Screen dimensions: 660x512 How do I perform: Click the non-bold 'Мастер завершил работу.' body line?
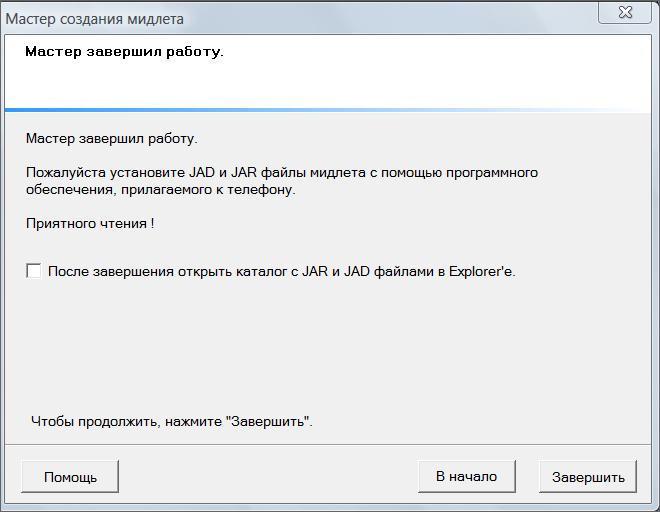click(111, 139)
